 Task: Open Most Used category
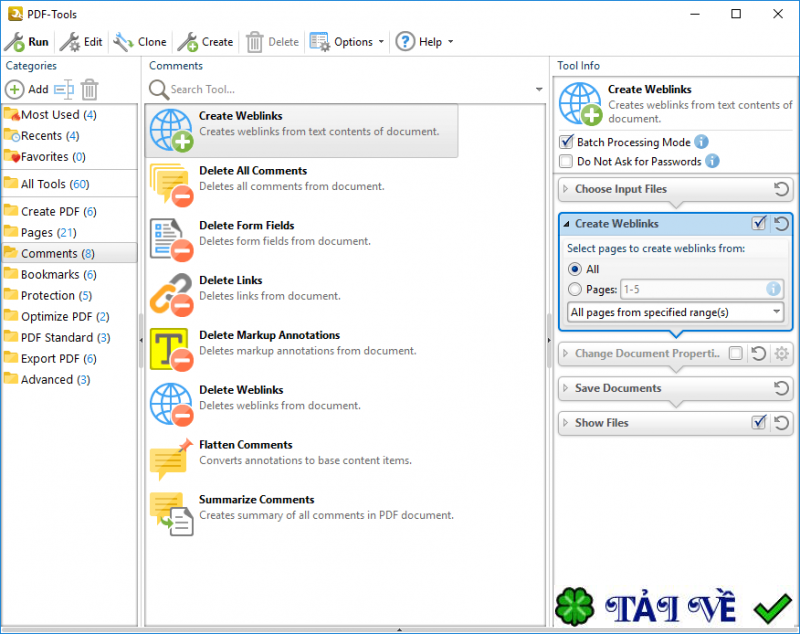point(69,115)
